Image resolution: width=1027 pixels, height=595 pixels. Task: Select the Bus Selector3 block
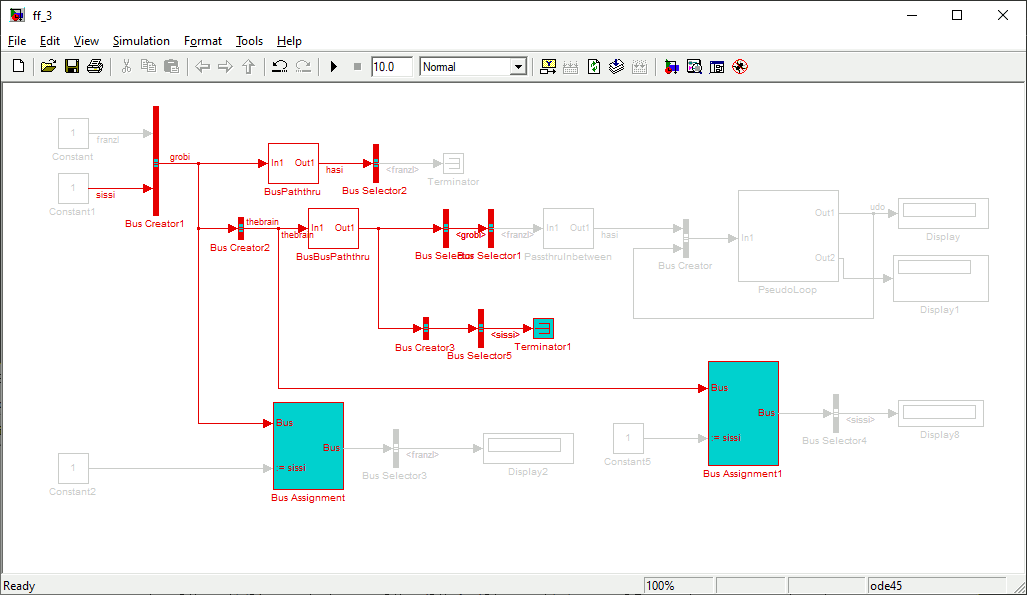[396, 449]
